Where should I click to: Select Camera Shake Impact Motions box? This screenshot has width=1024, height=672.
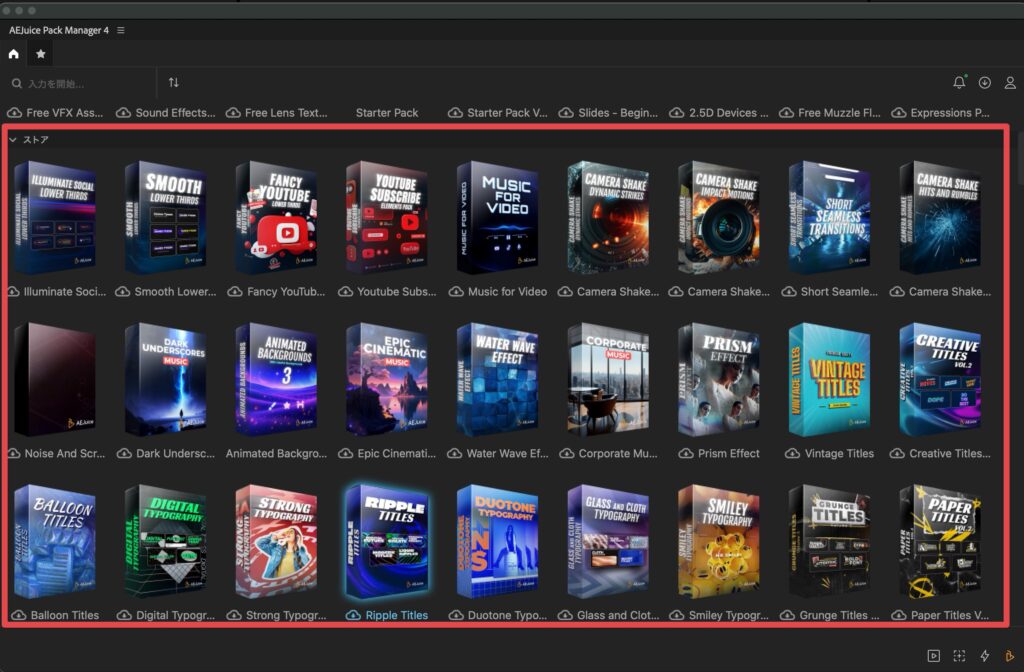(x=718, y=217)
